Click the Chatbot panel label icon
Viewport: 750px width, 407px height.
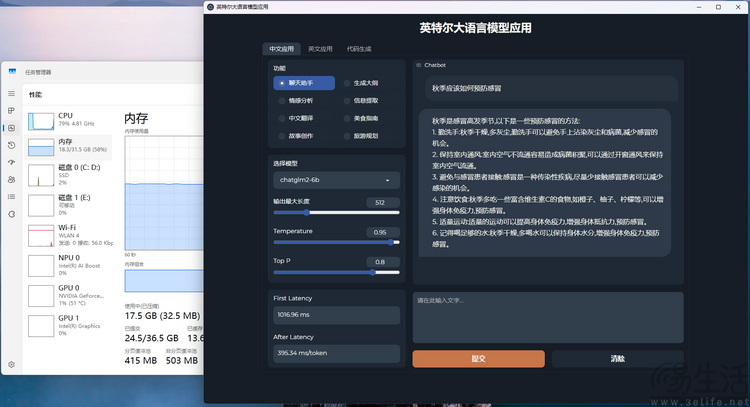419,65
